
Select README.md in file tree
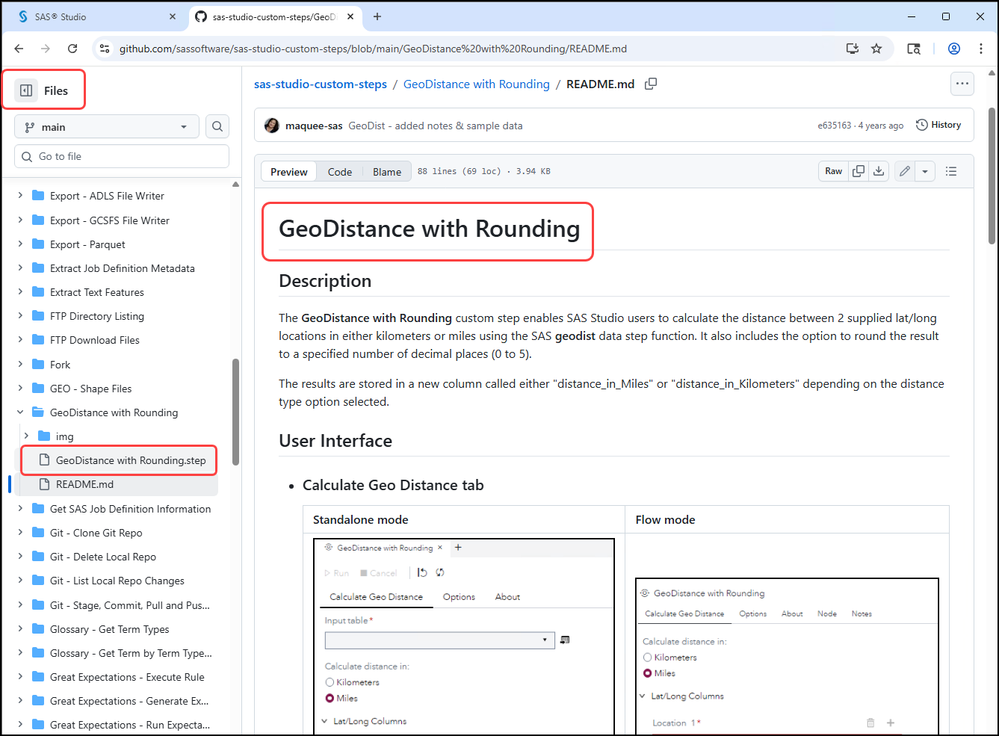117,484
